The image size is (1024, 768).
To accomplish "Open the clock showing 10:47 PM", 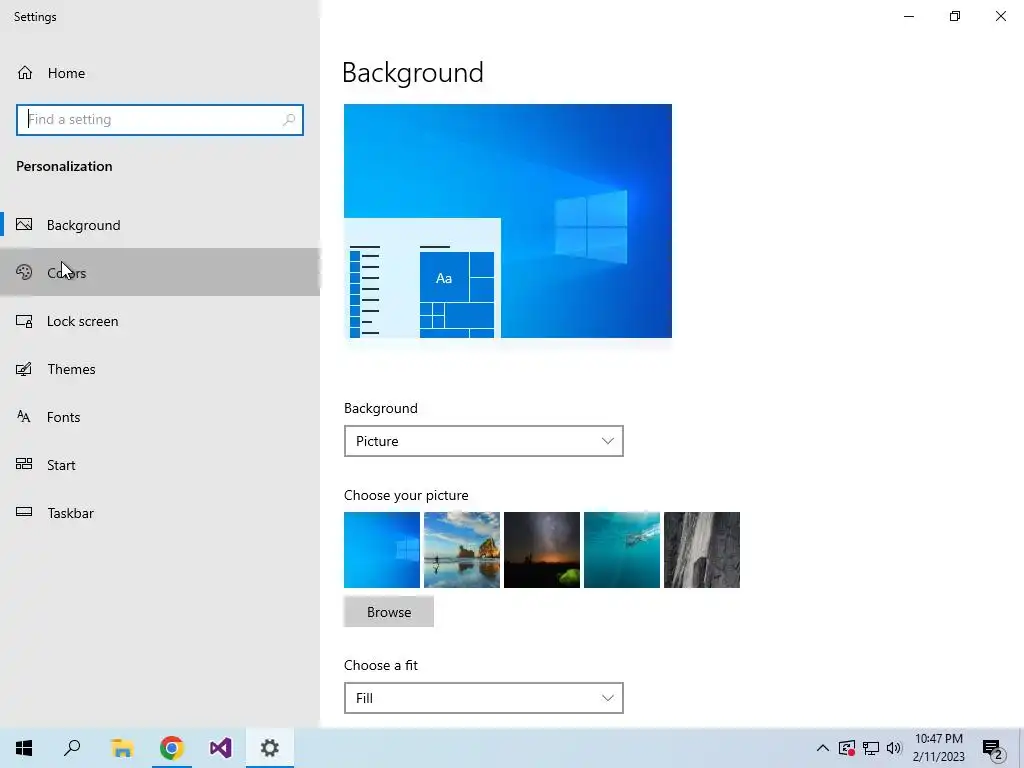I will tap(938, 748).
